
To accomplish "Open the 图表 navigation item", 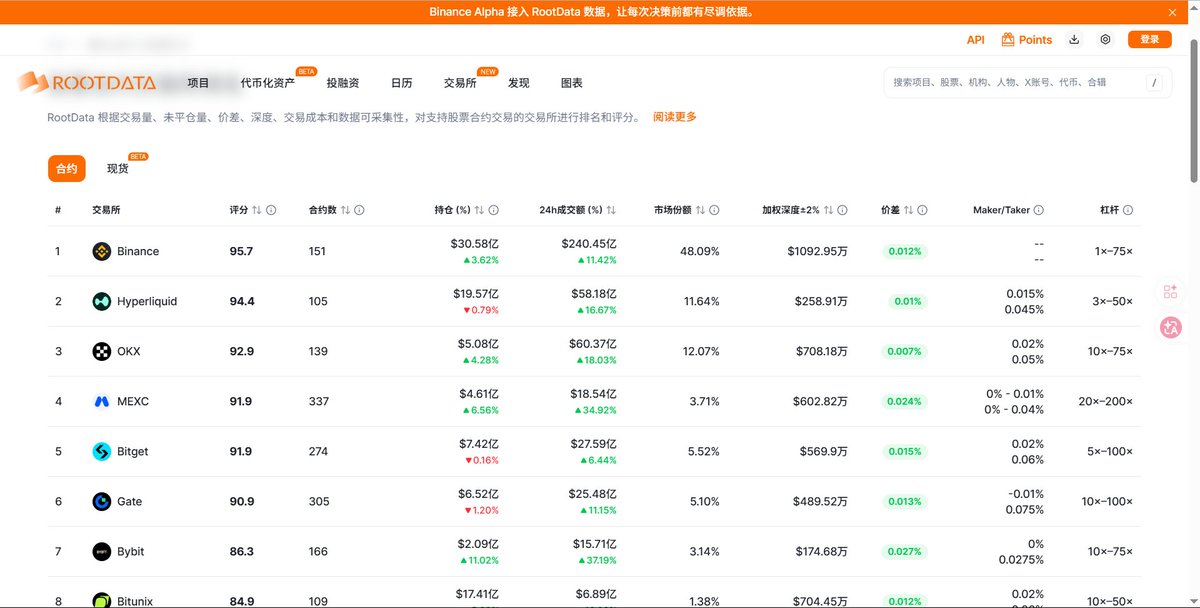I will point(572,83).
